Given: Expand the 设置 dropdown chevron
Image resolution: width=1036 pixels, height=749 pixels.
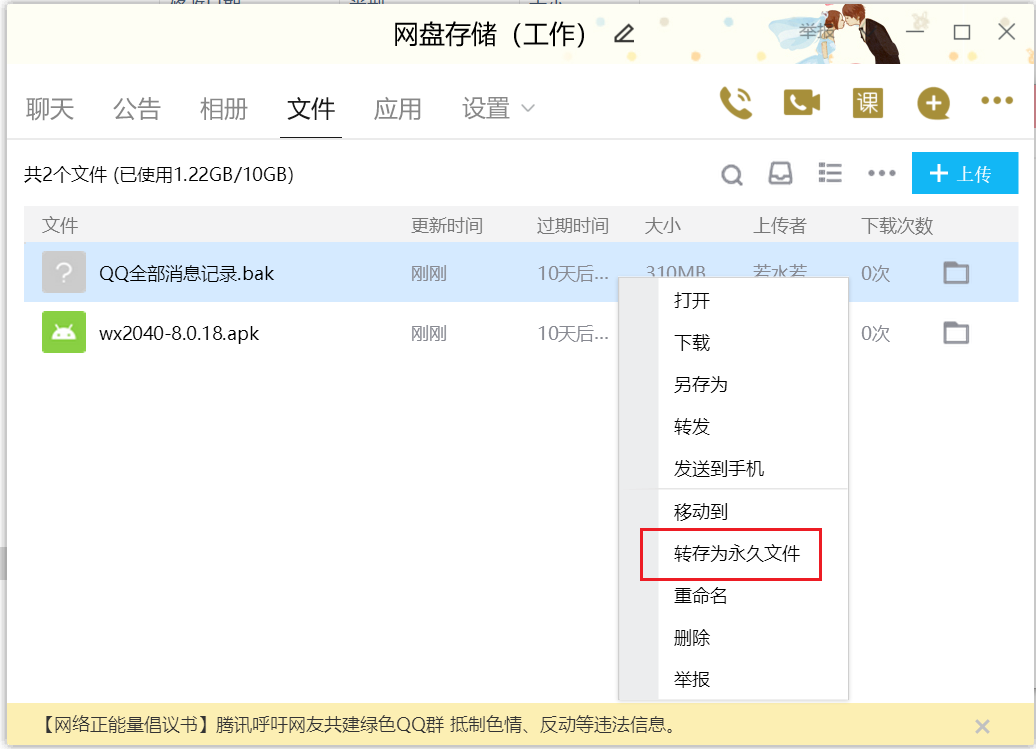Looking at the screenshot, I should coord(527,109).
